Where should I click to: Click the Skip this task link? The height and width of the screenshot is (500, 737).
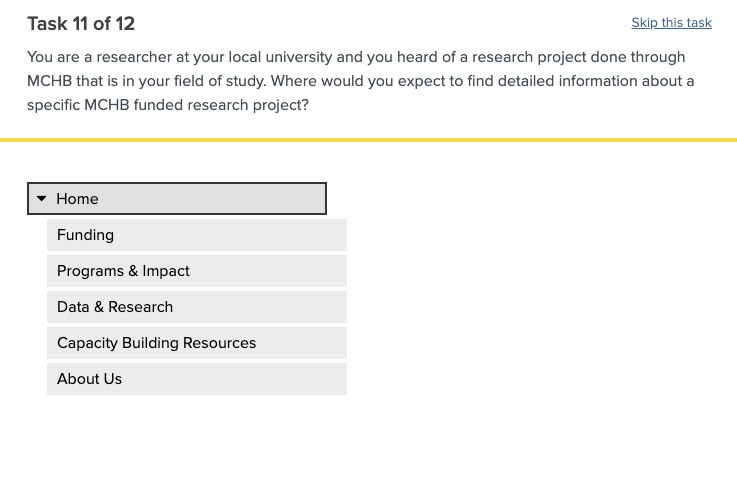pyautogui.click(x=671, y=23)
